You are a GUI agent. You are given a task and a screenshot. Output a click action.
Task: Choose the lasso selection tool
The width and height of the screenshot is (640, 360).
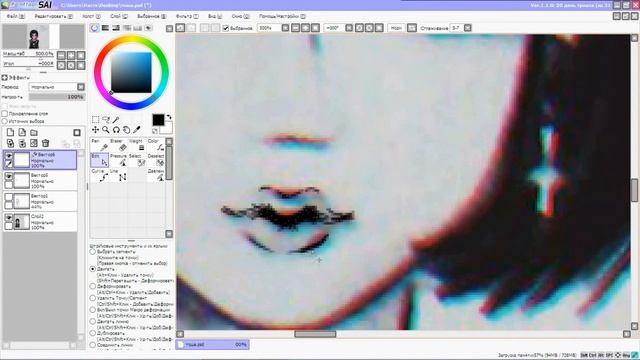(x=106, y=120)
